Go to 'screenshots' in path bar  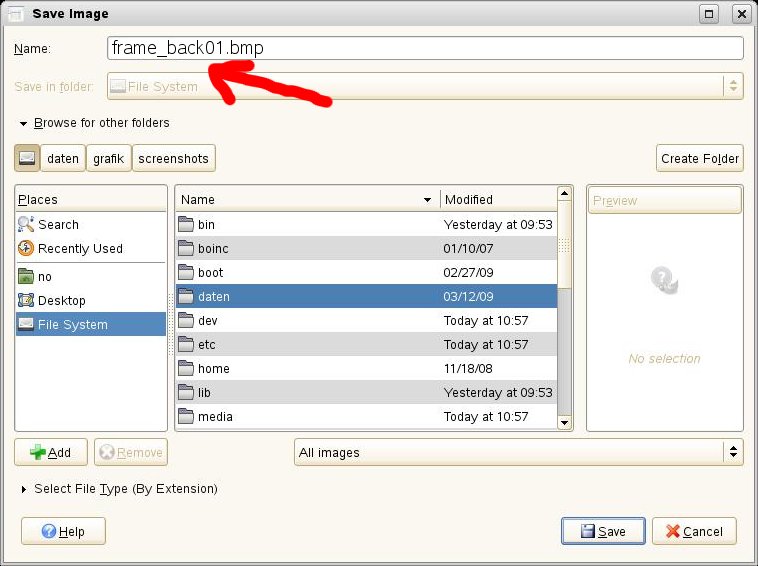(x=174, y=158)
